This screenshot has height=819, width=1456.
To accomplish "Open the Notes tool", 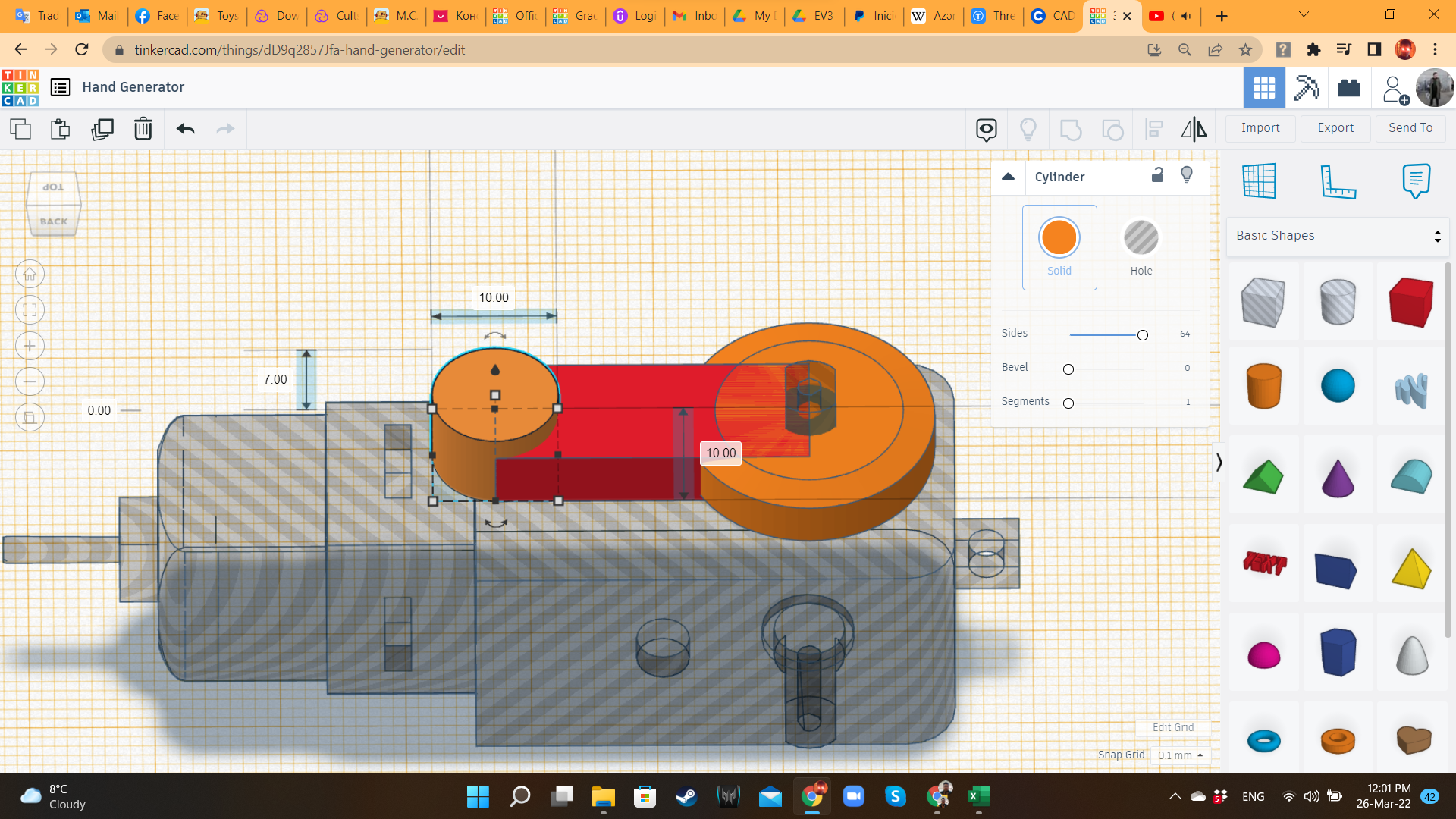I will point(1416,181).
